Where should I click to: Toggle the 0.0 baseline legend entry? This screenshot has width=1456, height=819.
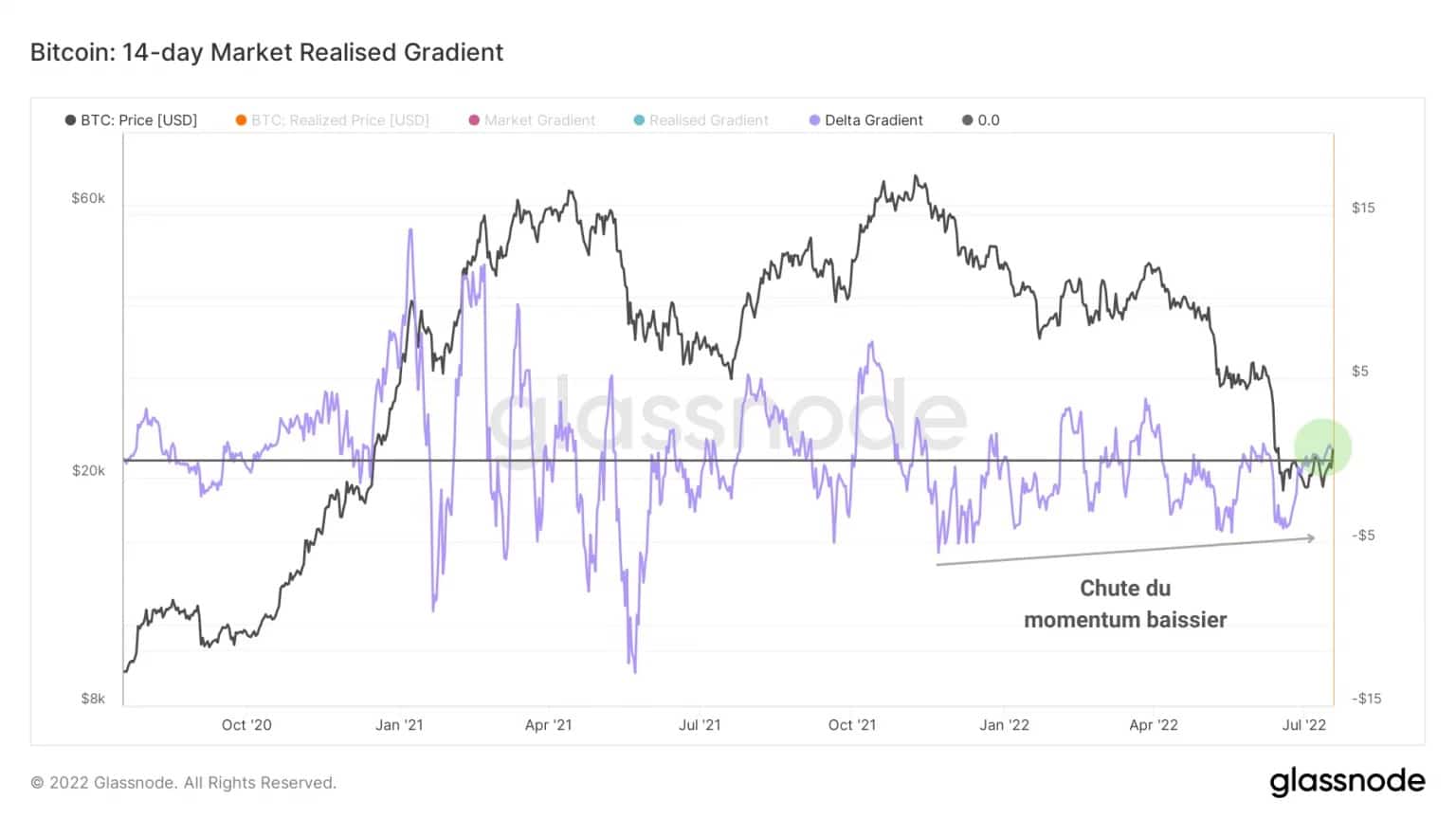[981, 120]
